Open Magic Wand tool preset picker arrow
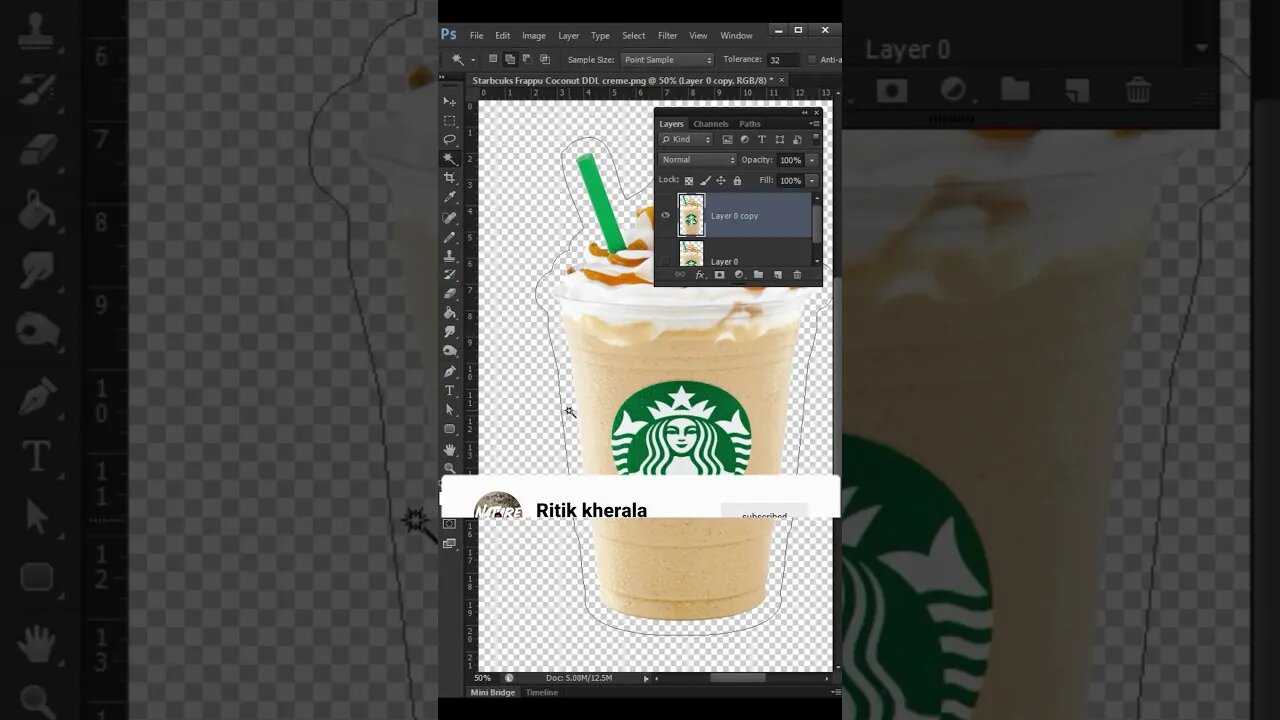1280x720 pixels. tap(473, 60)
